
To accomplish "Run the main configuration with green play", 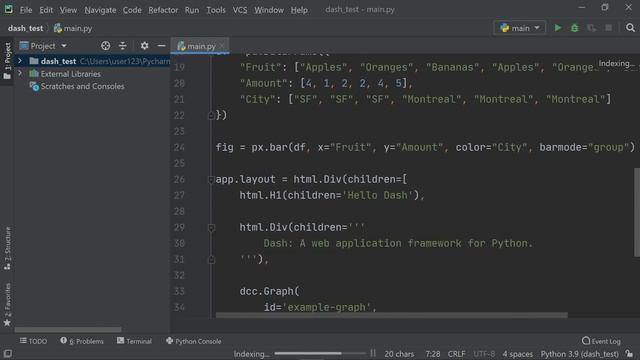I will (x=558, y=28).
